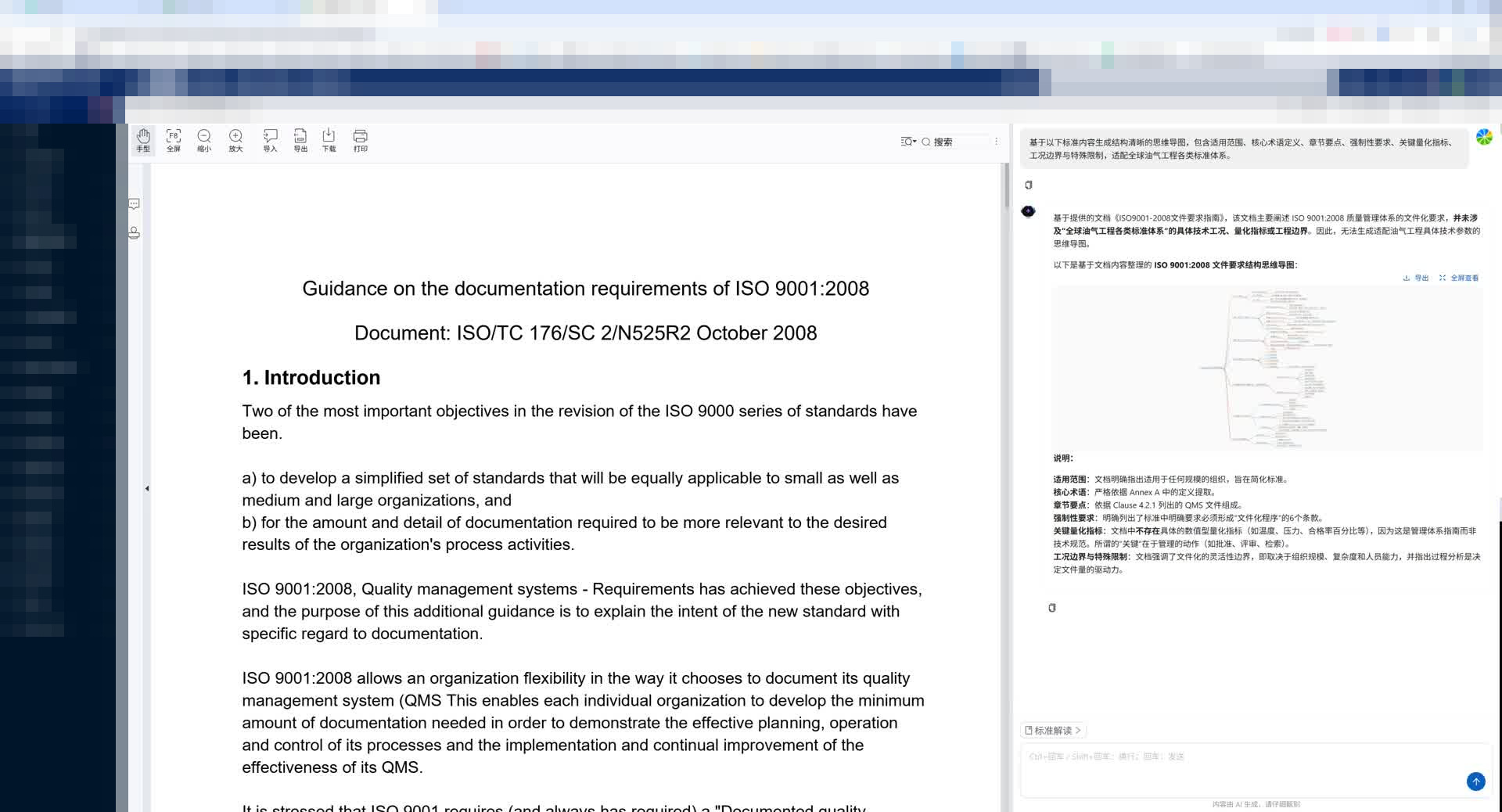Click the '章节要点' explanation line
The width and height of the screenshot is (1502, 812).
tap(1148, 505)
